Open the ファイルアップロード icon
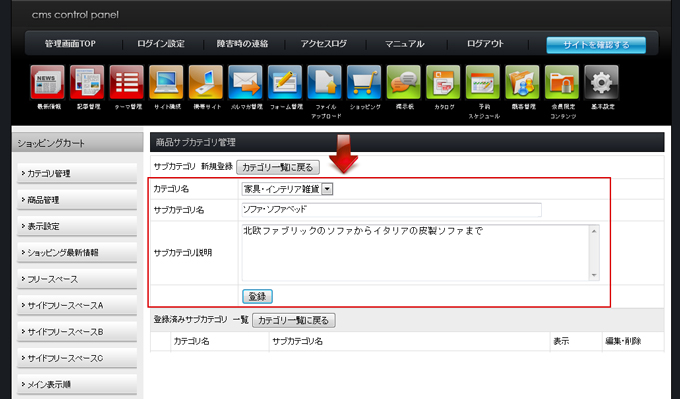The image size is (680, 399). point(324,82)
